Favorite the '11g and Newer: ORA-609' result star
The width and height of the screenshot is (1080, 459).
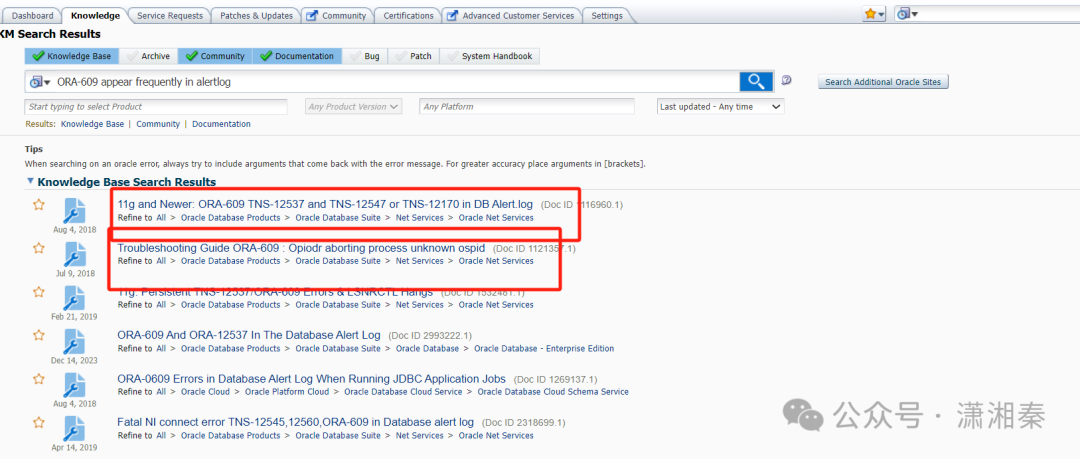pos(39,205)
